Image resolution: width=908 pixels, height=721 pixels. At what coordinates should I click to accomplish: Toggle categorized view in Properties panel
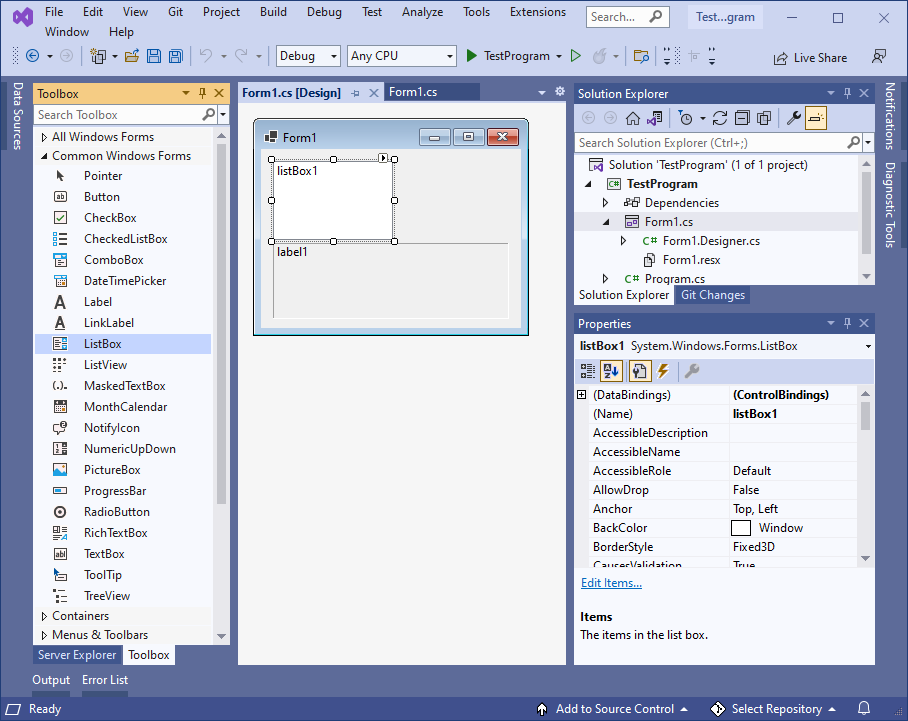[590, 371]
